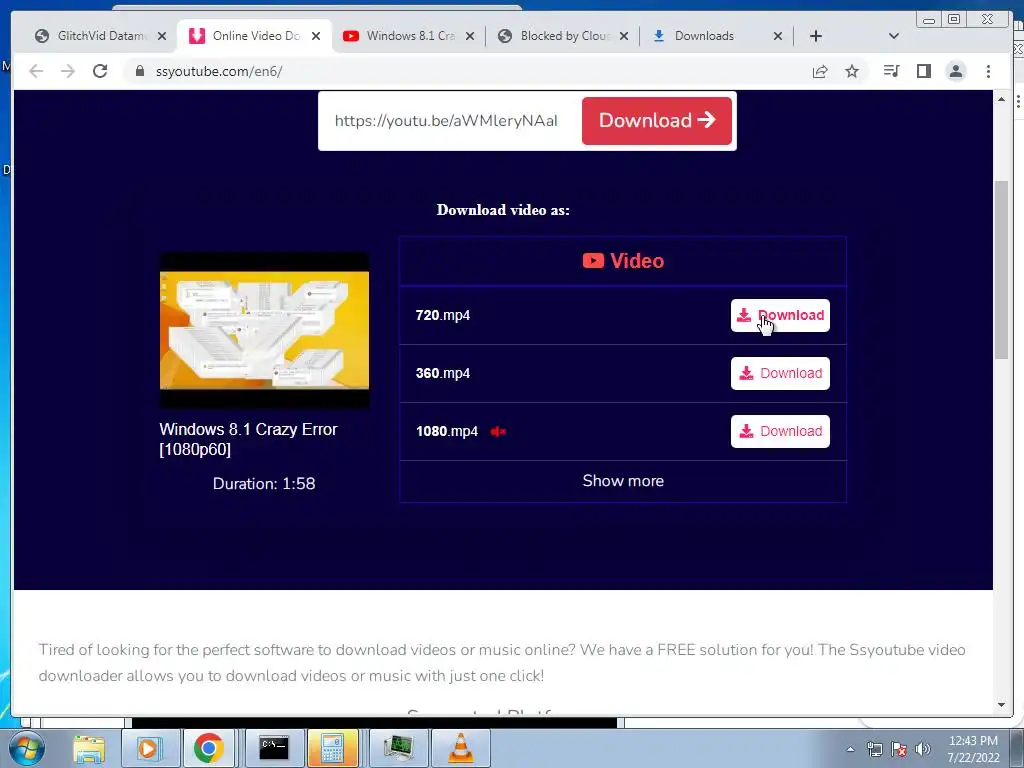Image resolution: width=1024 pixels, height=768 pixels.
Task: Open the Chrome profile avatar
Action: pyautogui.click(x=956, y=71)
